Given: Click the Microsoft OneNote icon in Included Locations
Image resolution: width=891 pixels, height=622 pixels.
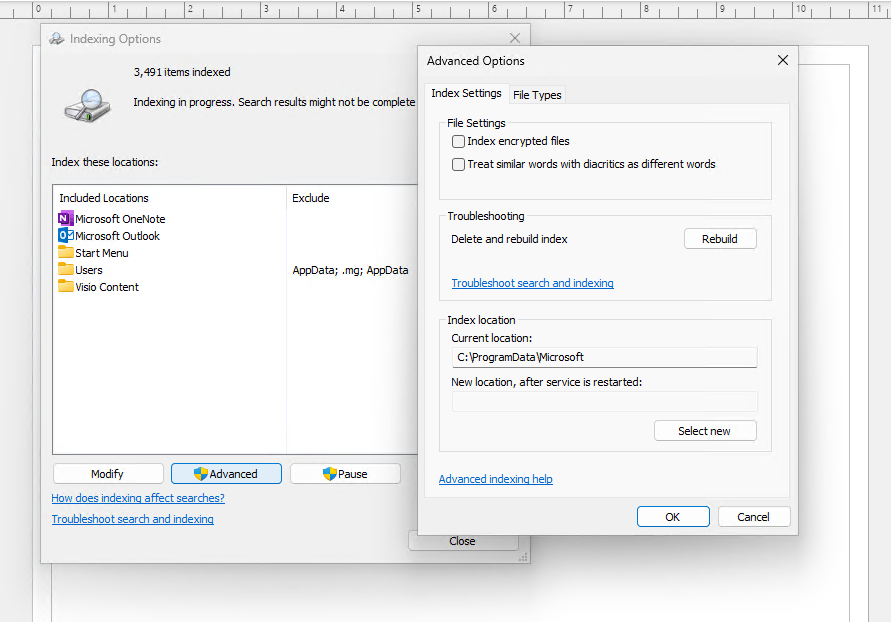Looking at the screenshot, I should coord(66,218).
